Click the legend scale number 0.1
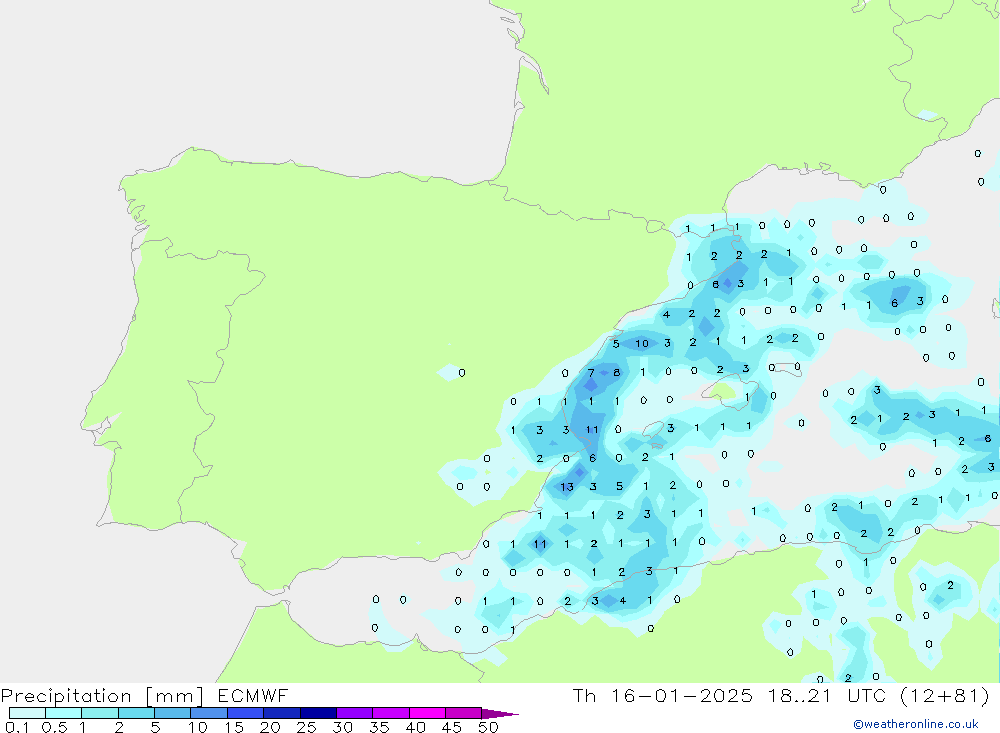The width and height of the screenshot is (1000, 733). (17, 727)
